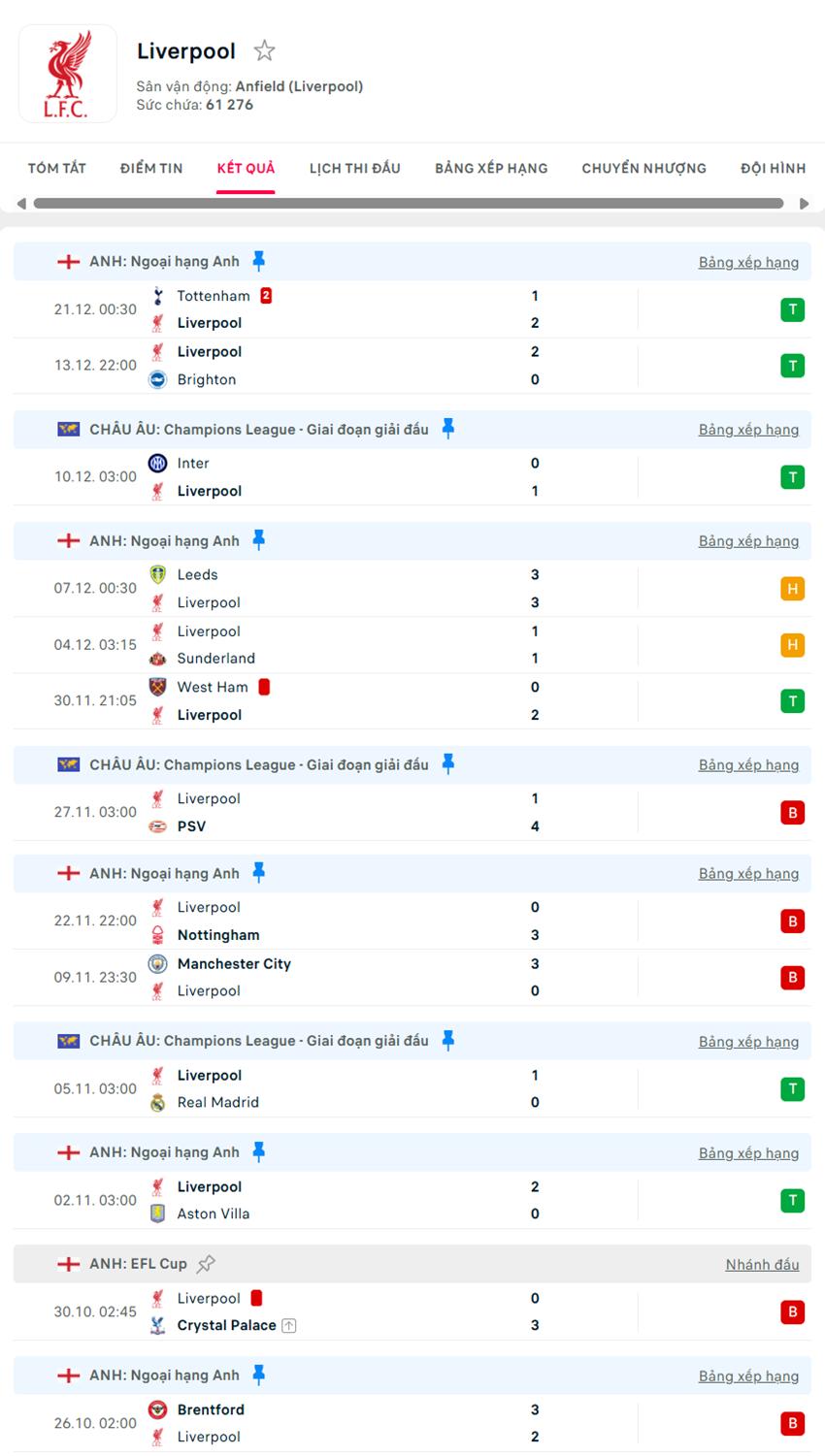Click the Crystal Palace advancing icon
Screen dimensions: 825x1456
click(289, 1326)
